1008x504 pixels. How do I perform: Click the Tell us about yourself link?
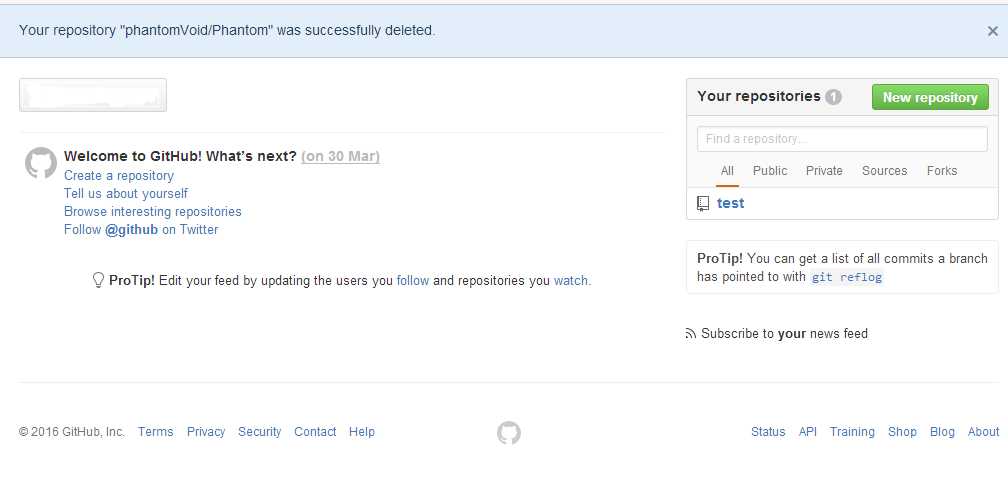(x=126, y=194)
